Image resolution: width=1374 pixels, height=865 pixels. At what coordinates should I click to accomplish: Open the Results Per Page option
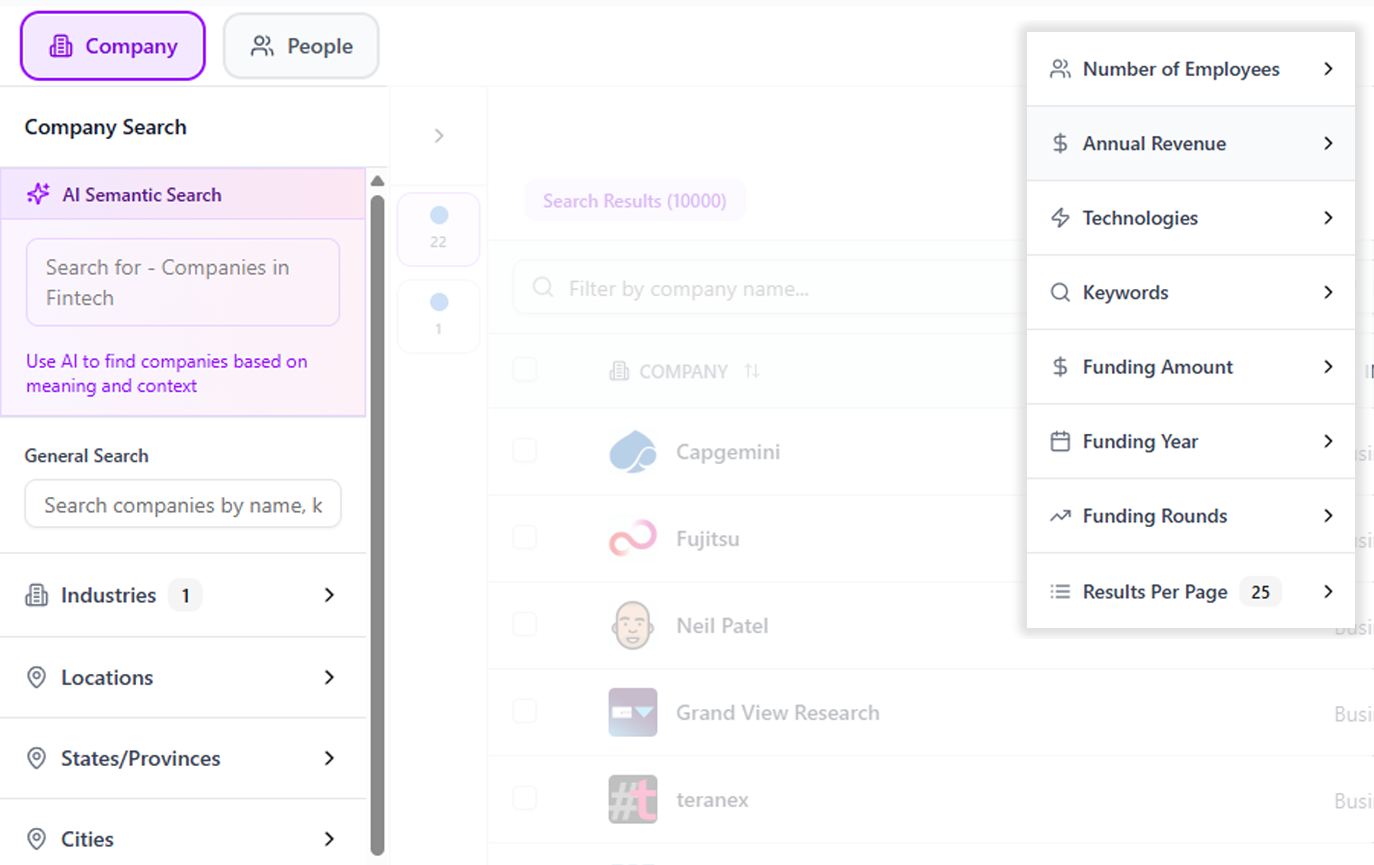(x=1190, y=592)
